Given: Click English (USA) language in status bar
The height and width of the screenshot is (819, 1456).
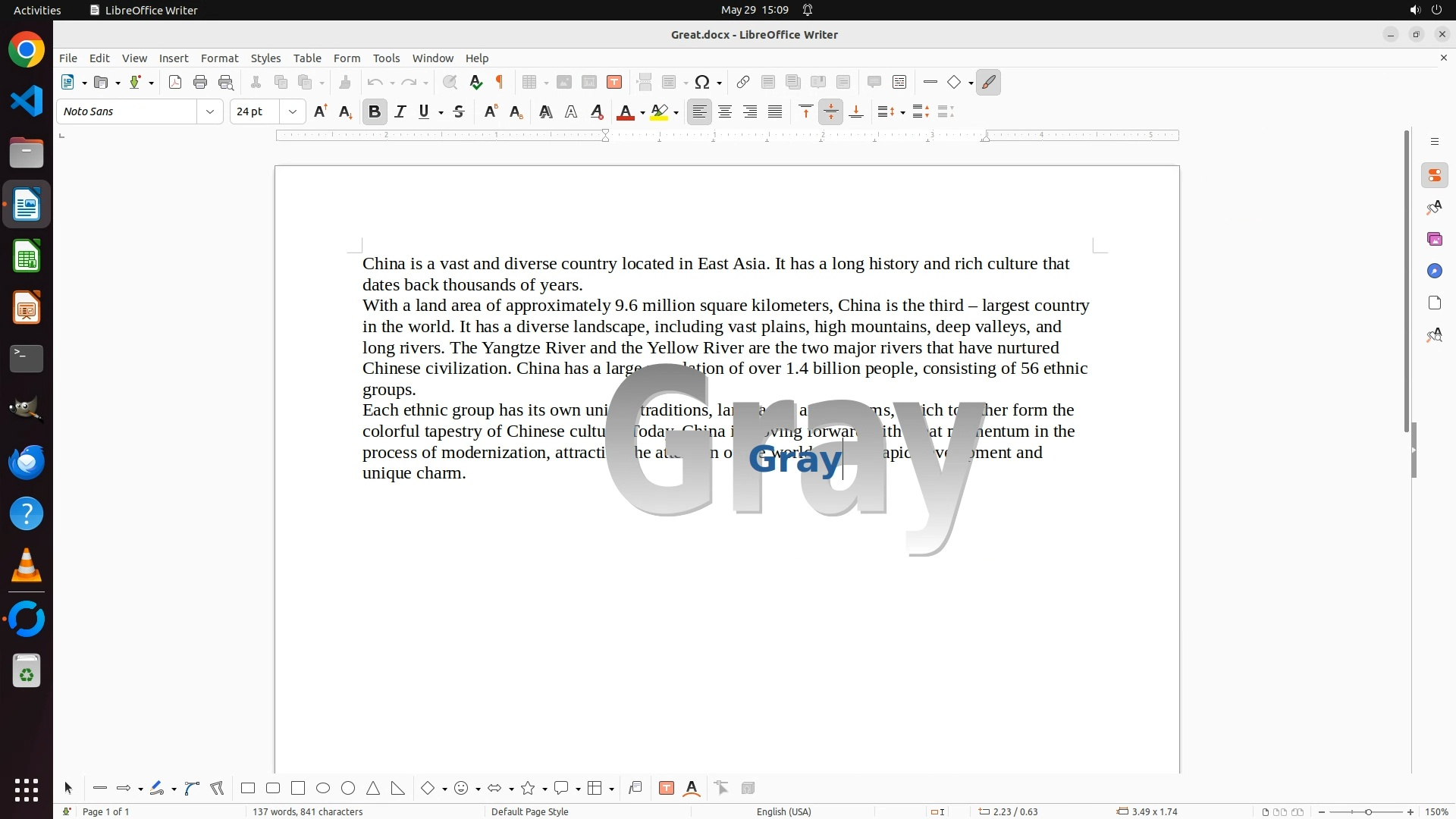Looking at the screenshot, I should (x=783, y=811).
